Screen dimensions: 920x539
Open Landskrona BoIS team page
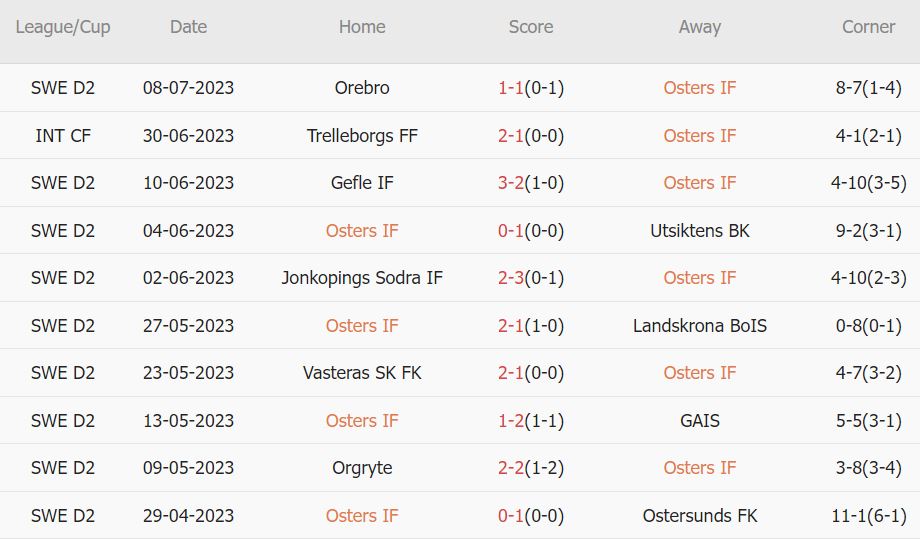click(x=699, y=326)
